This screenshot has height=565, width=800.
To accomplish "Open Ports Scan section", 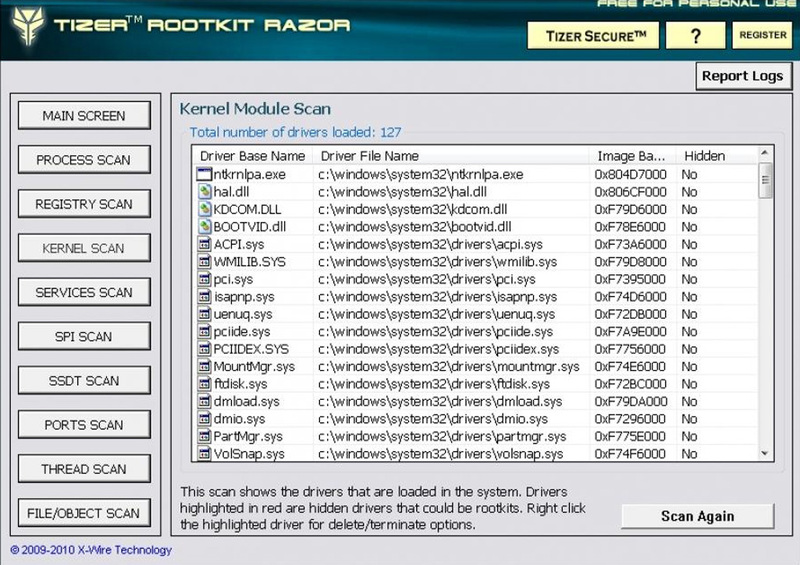I will 84,425.
